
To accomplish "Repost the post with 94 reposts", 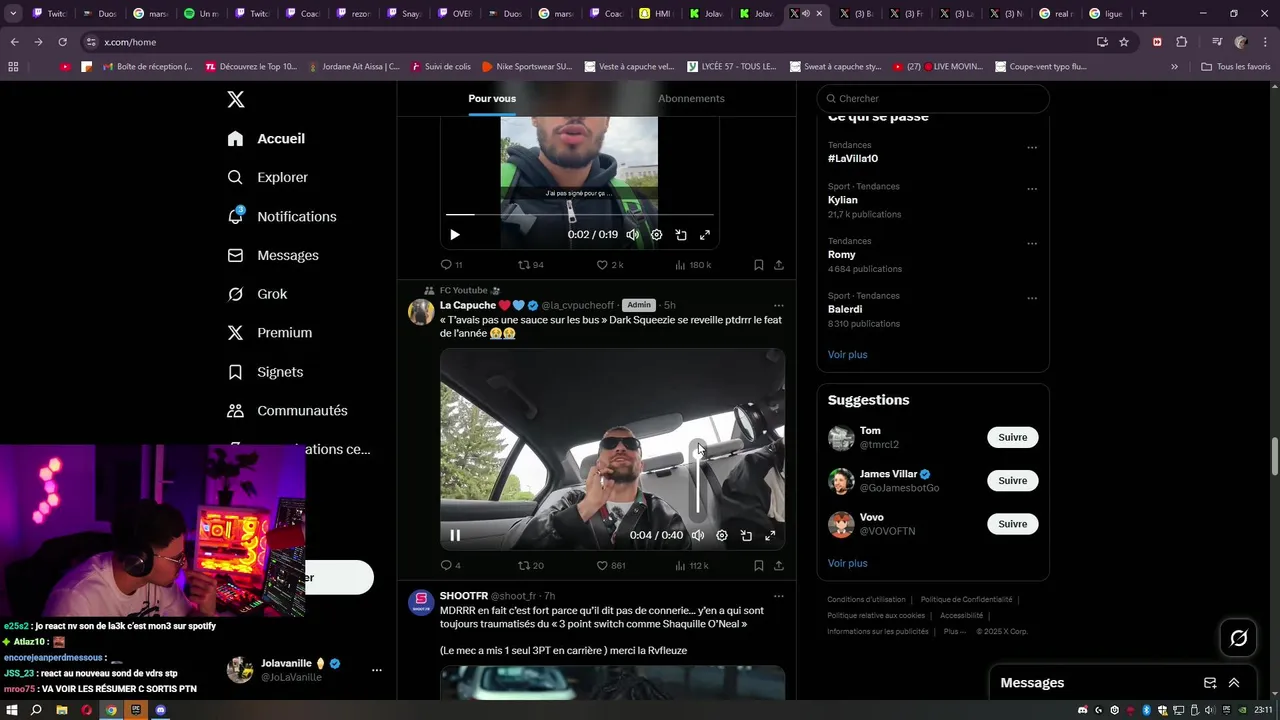I will point(530,265).
